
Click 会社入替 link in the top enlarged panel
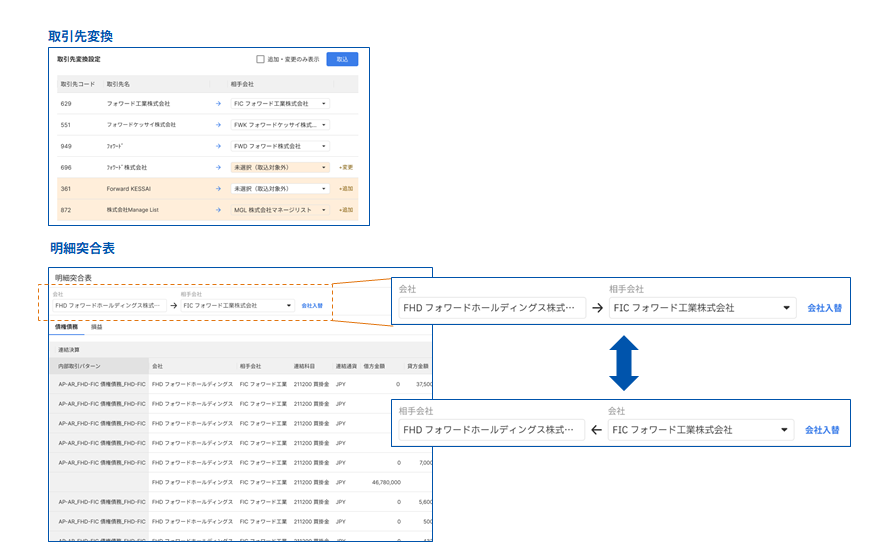click(824, 308)
